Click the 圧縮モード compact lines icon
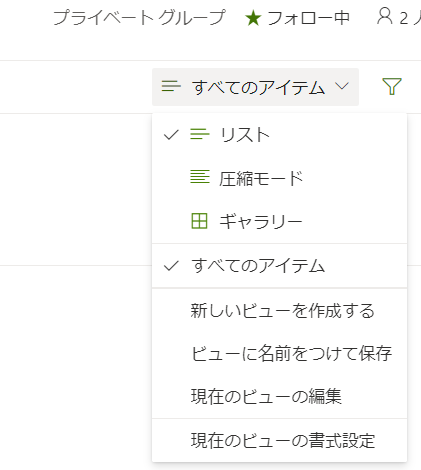The image size is (421, 470). (200, 177)
